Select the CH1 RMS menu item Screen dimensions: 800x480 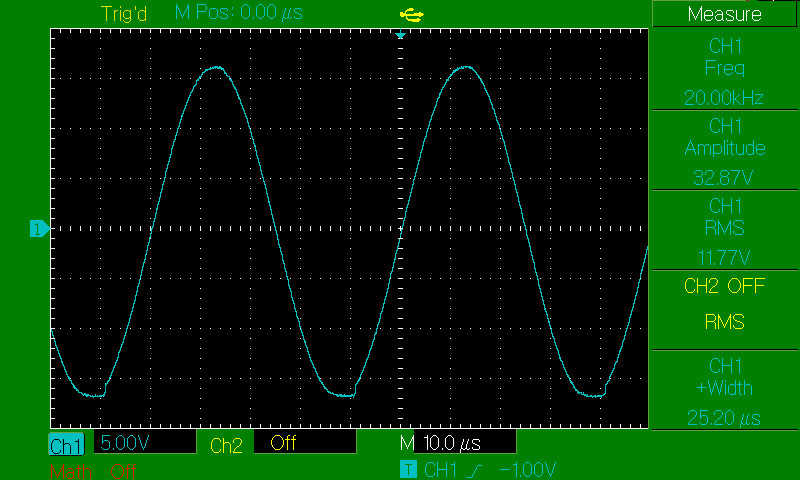724,230
